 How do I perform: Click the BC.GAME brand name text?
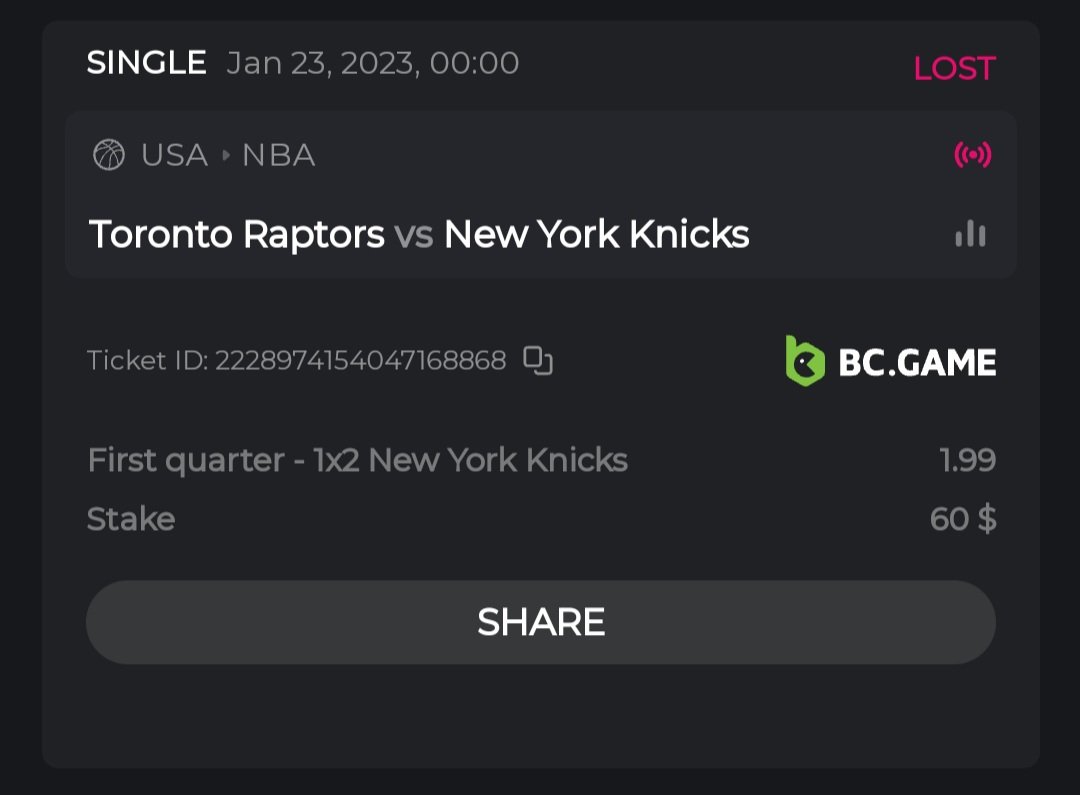coord(917,362)
